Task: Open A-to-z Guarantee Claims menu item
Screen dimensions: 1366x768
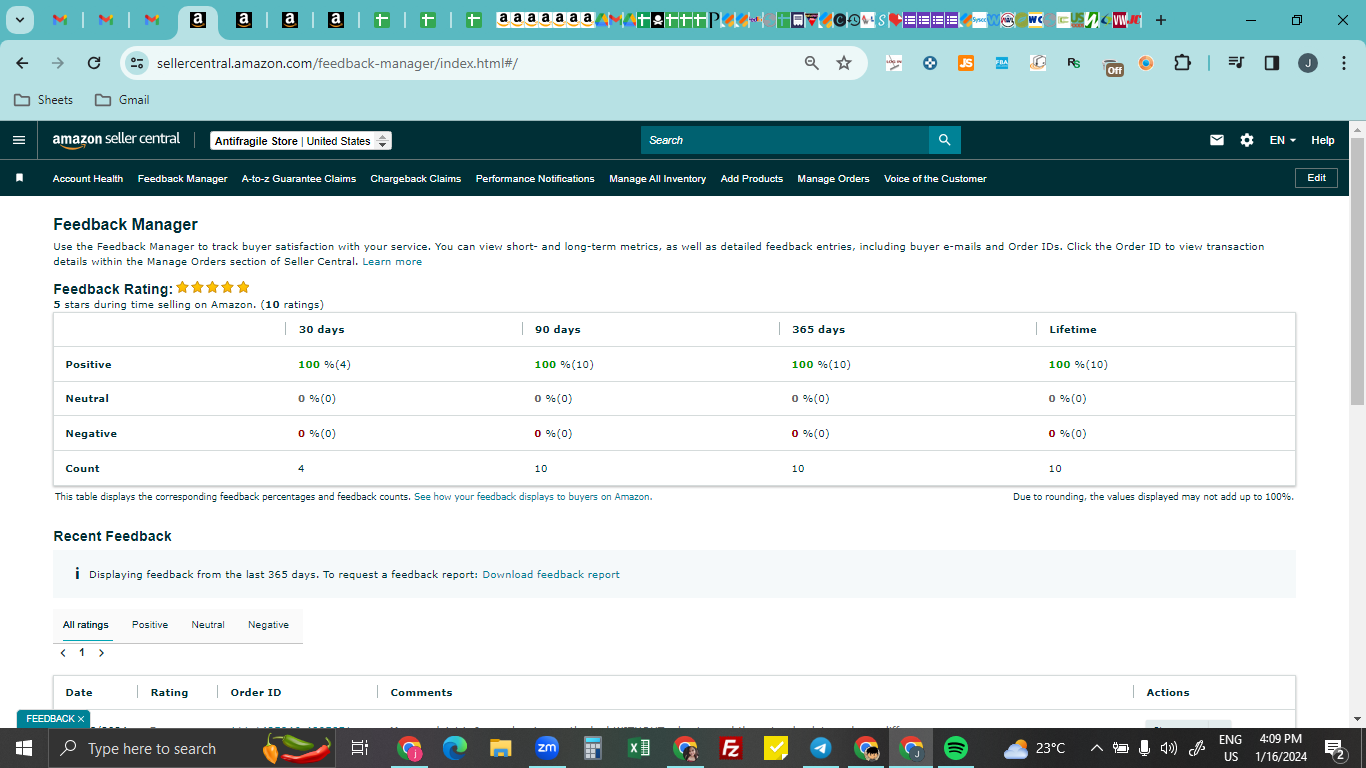Action: pos(299,179)
